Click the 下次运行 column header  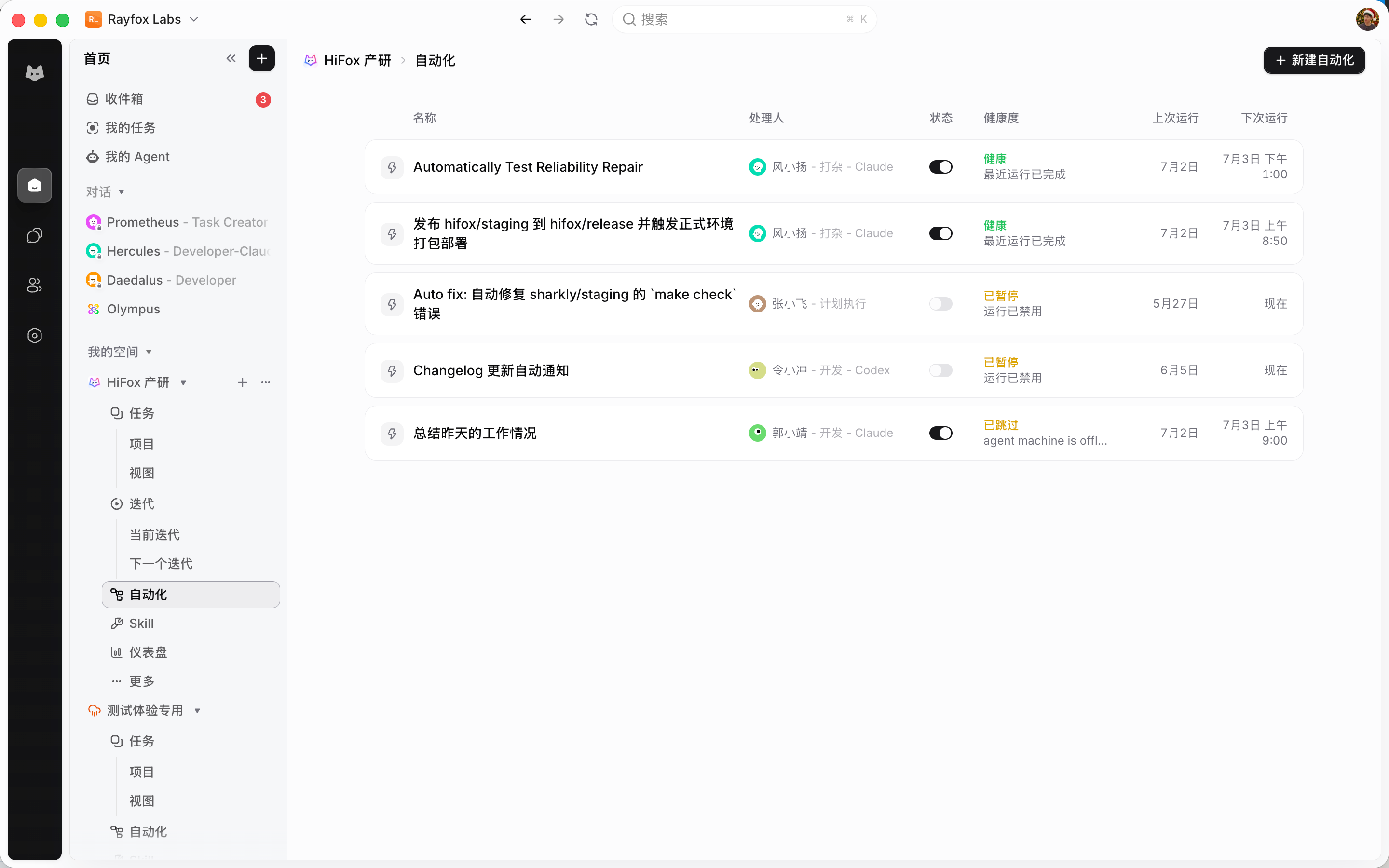click(1264, 118)
